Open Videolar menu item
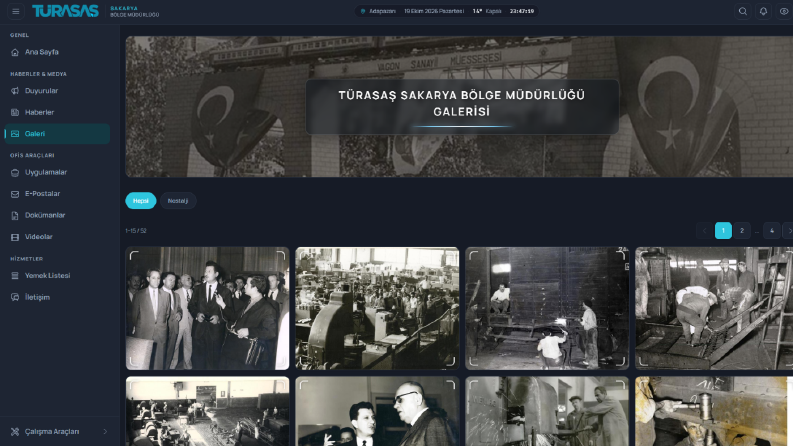 tap(57, 237)
